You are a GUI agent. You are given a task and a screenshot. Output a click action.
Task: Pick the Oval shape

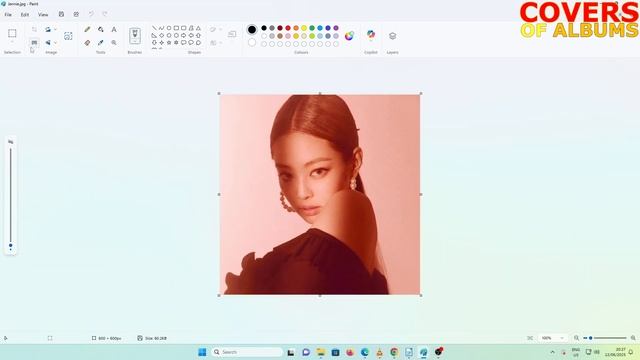169,28
